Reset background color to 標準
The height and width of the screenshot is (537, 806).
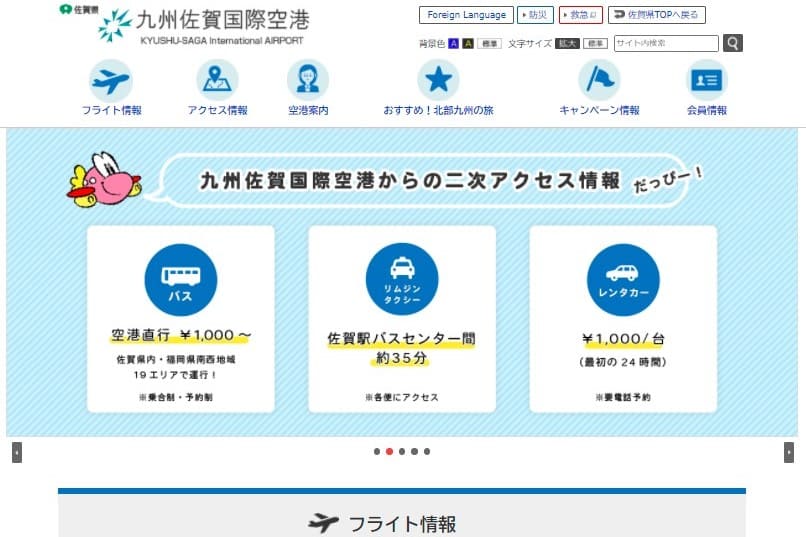pos(489,44)
